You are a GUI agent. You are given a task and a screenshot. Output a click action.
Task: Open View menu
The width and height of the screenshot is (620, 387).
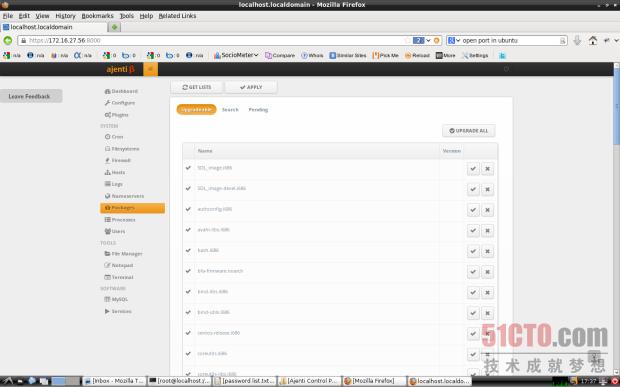42,16
